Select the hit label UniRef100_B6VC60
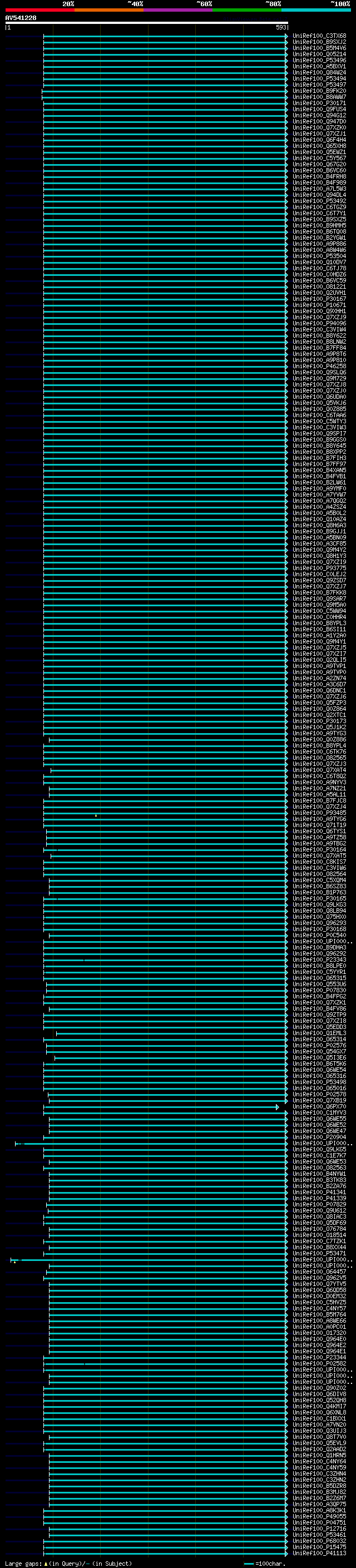356x1568 pixels. (319, 170)
